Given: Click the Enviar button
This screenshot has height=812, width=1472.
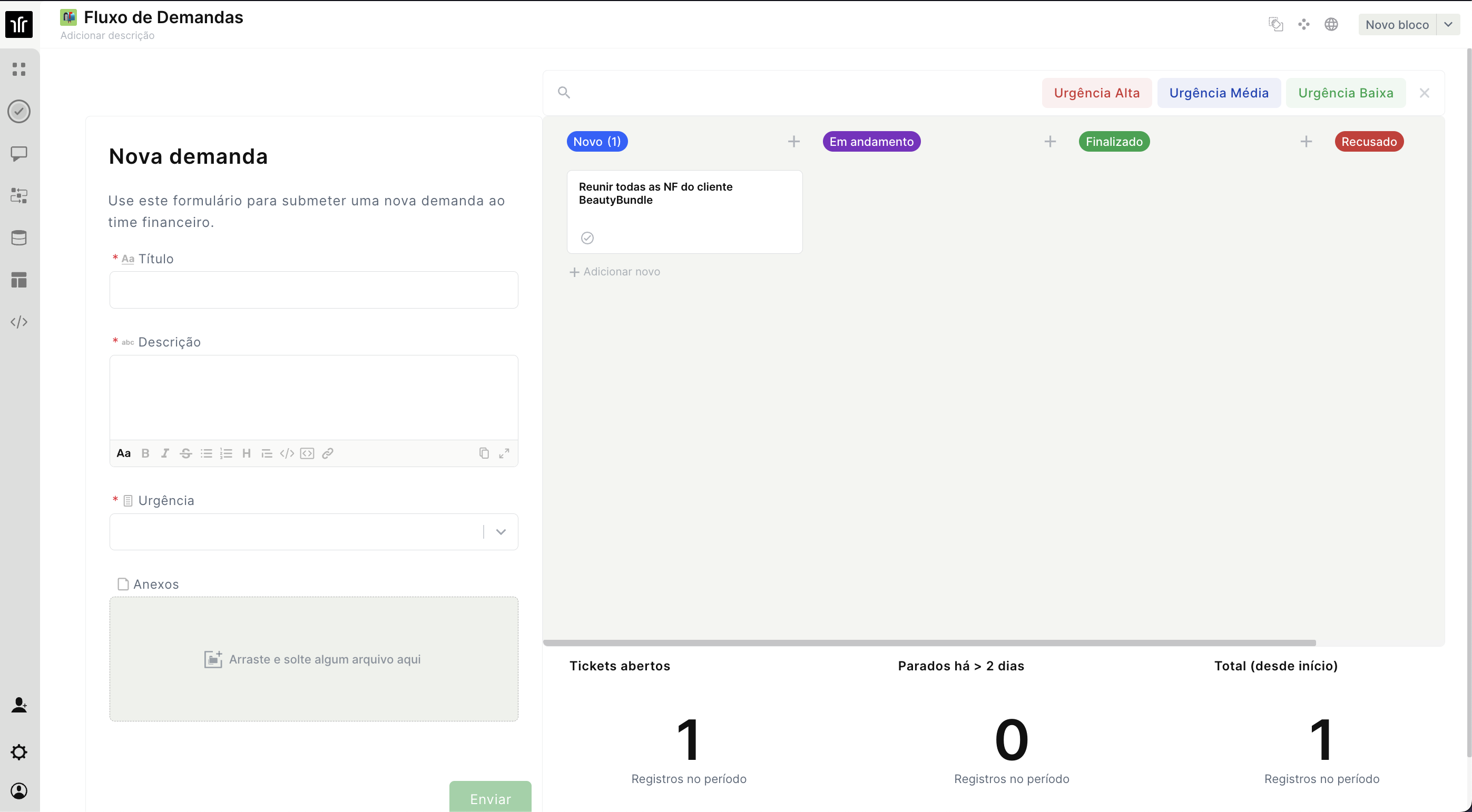Looking at the screenshot, I should click(x=490, y=798).
